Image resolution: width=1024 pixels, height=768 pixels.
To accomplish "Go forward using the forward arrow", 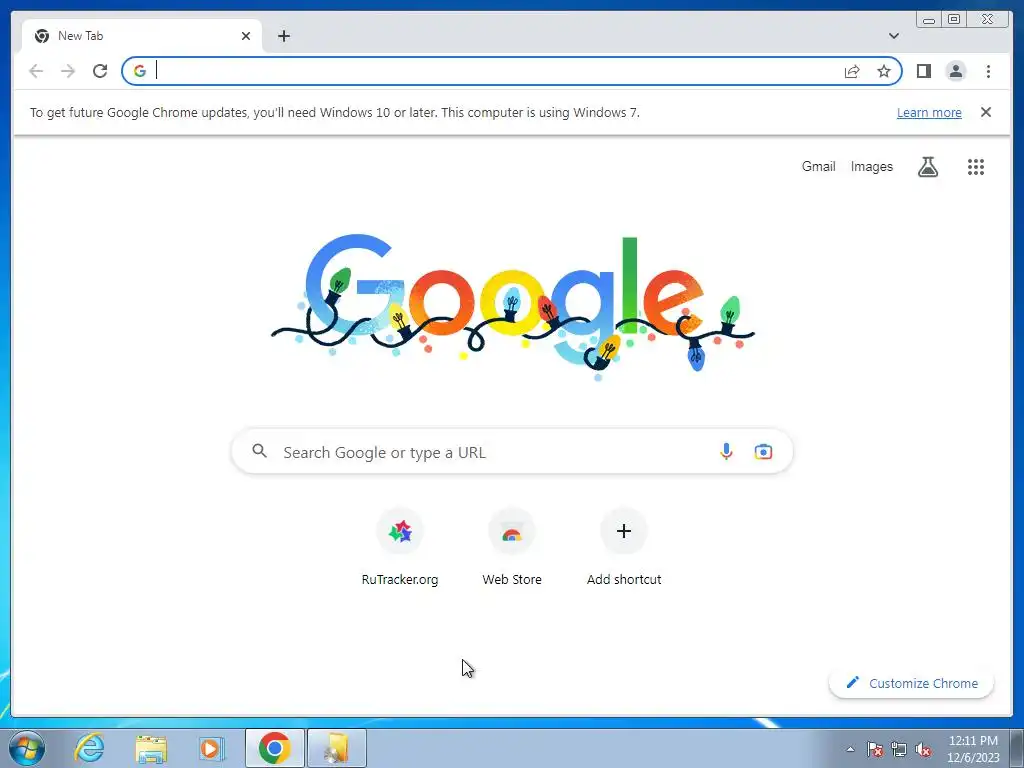I will coord(68,71).
